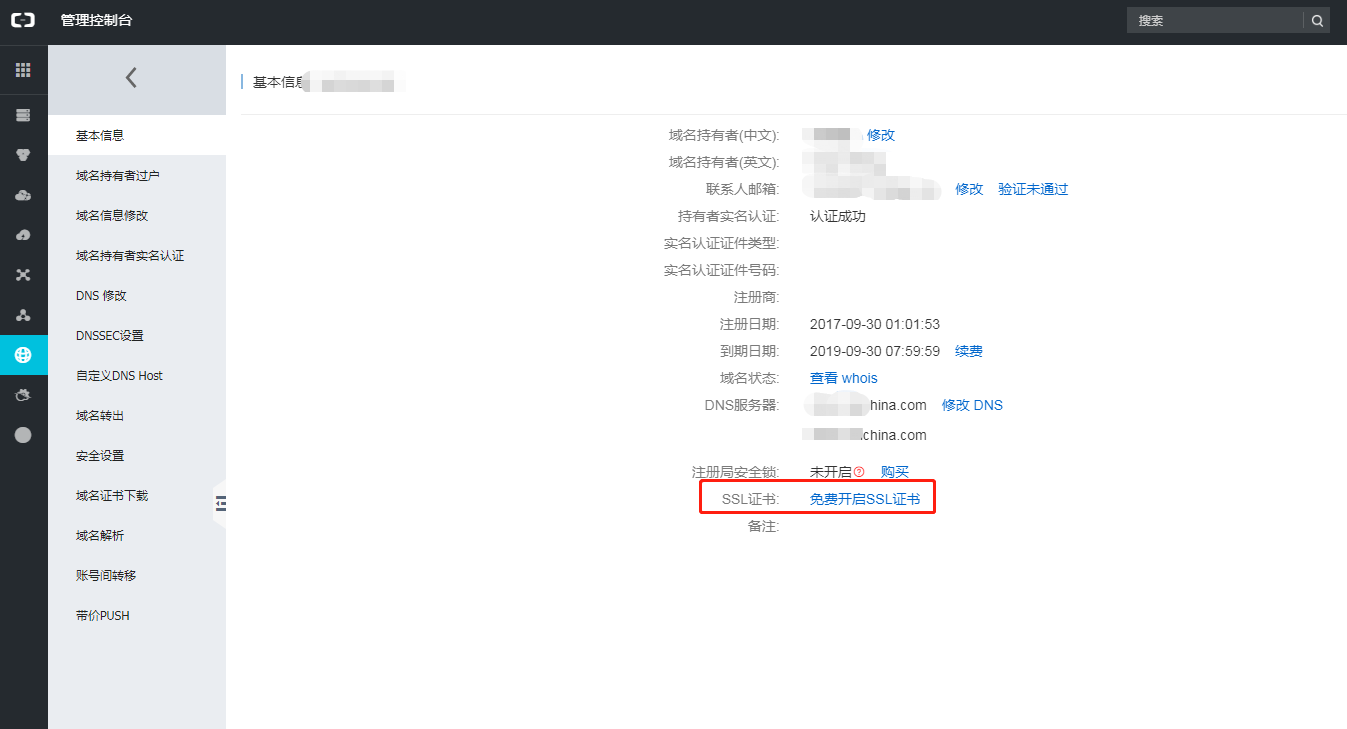Click the 管理控制台 header title
The image size is (1347, 729).
click(96, 20)
